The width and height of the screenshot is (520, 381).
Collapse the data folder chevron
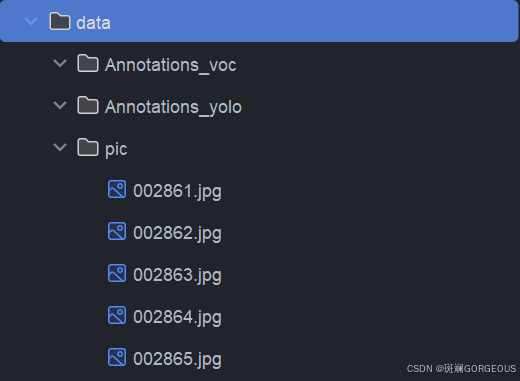point(31,22)
